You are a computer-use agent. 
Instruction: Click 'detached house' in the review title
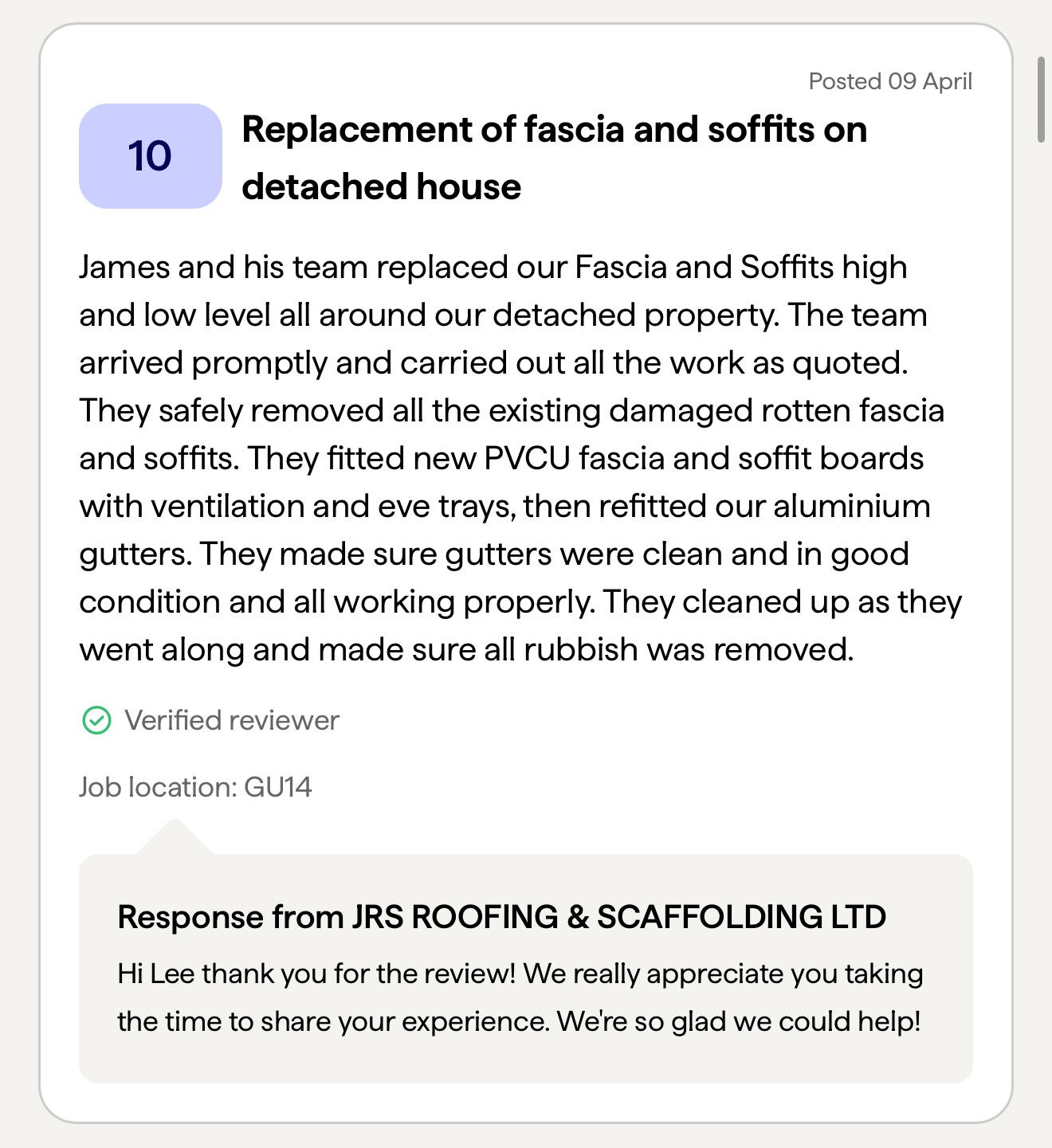381,187
